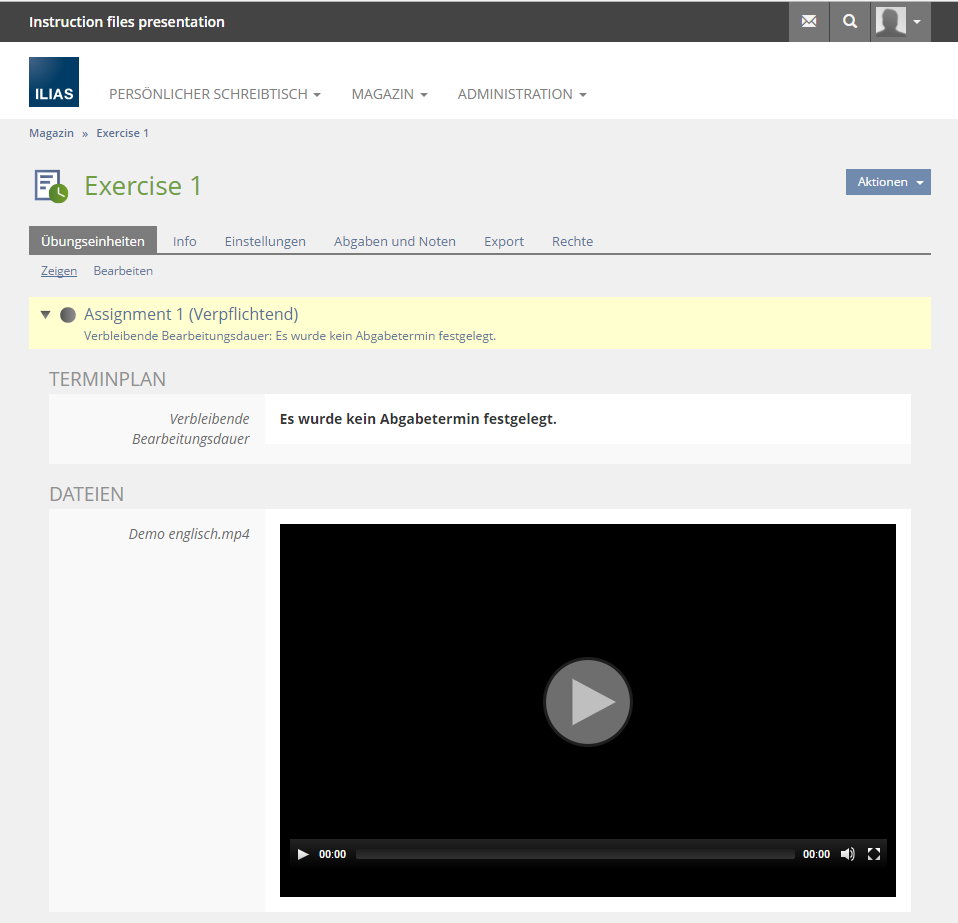Image resolution: width=958 pixels, height=923 pixels.
Task: Click the ILIAS logo
Action: click(54, 82)
